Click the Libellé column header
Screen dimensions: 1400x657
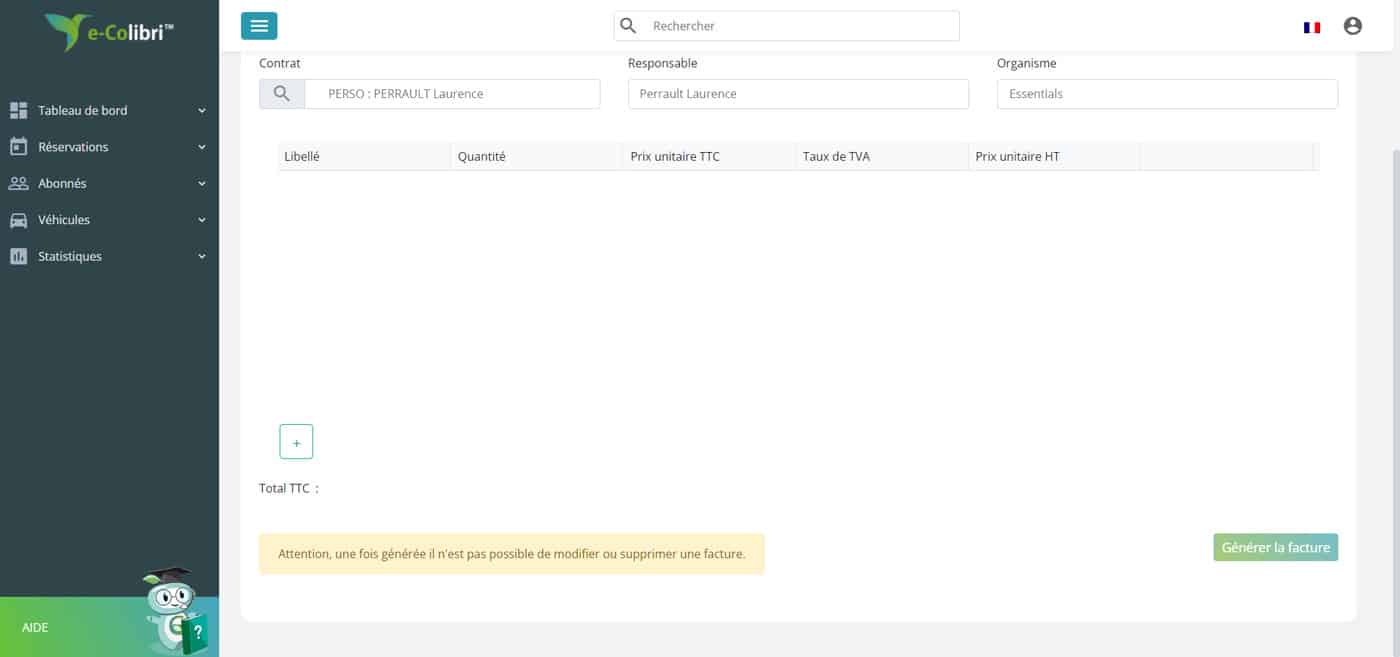coord(364,157)
